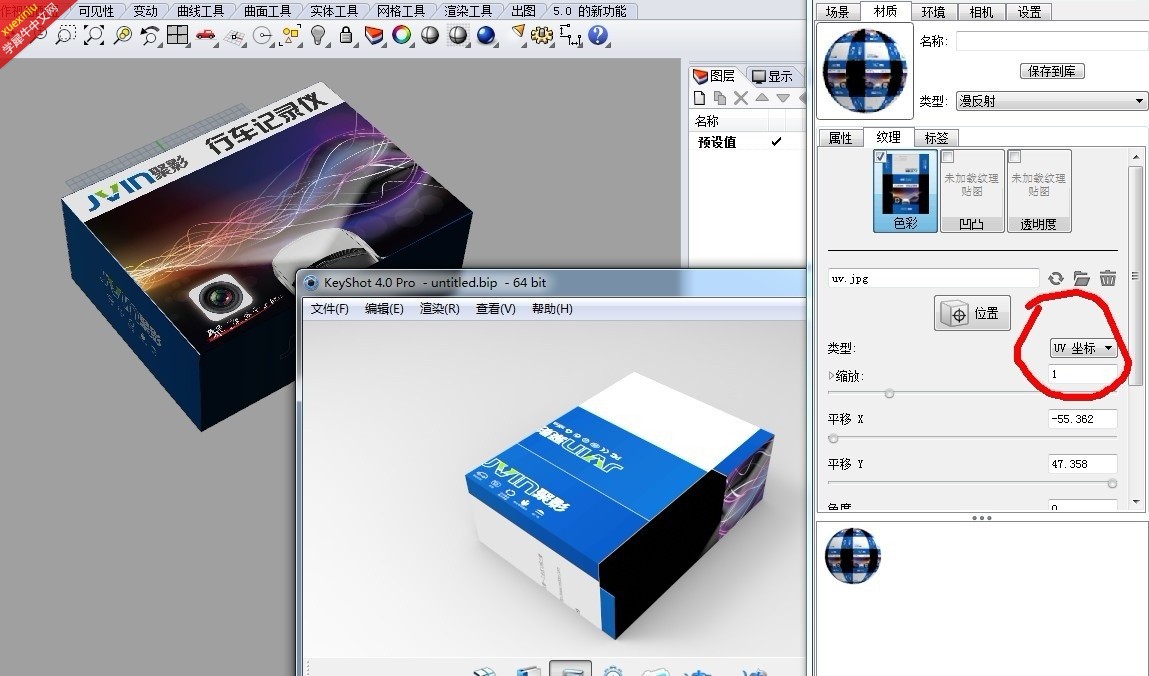Click the new sublayer icon
The width and height of the screenshot is (1149, 676).
[x=720, y=98]
